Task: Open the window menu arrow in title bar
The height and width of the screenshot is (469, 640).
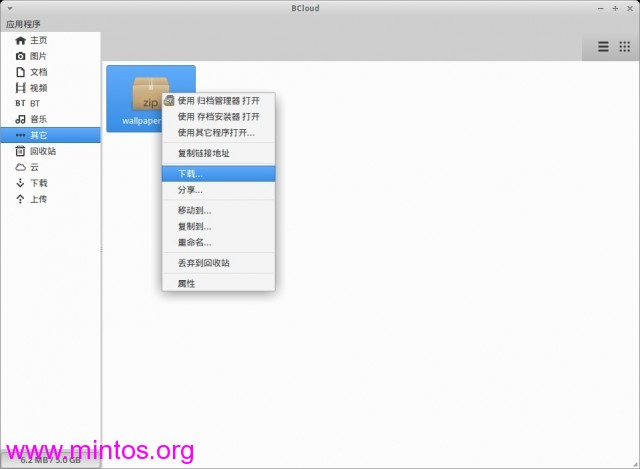Action: pos(10,8)
